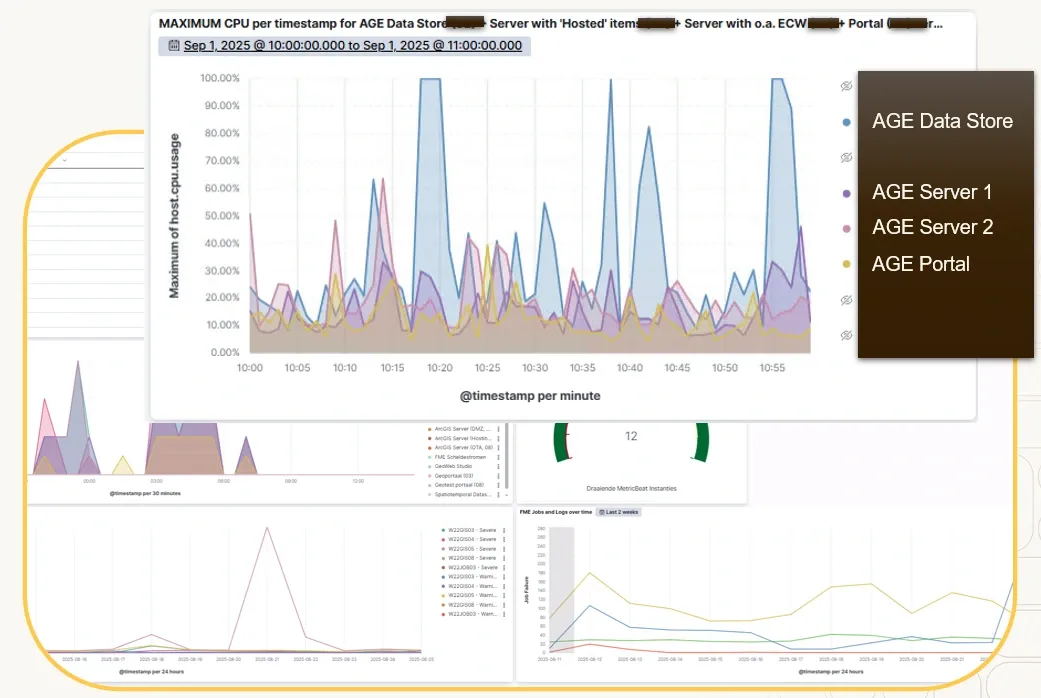
Task: Toggle the topmost hidden-series eye icon
Action: tap(846, 86)
